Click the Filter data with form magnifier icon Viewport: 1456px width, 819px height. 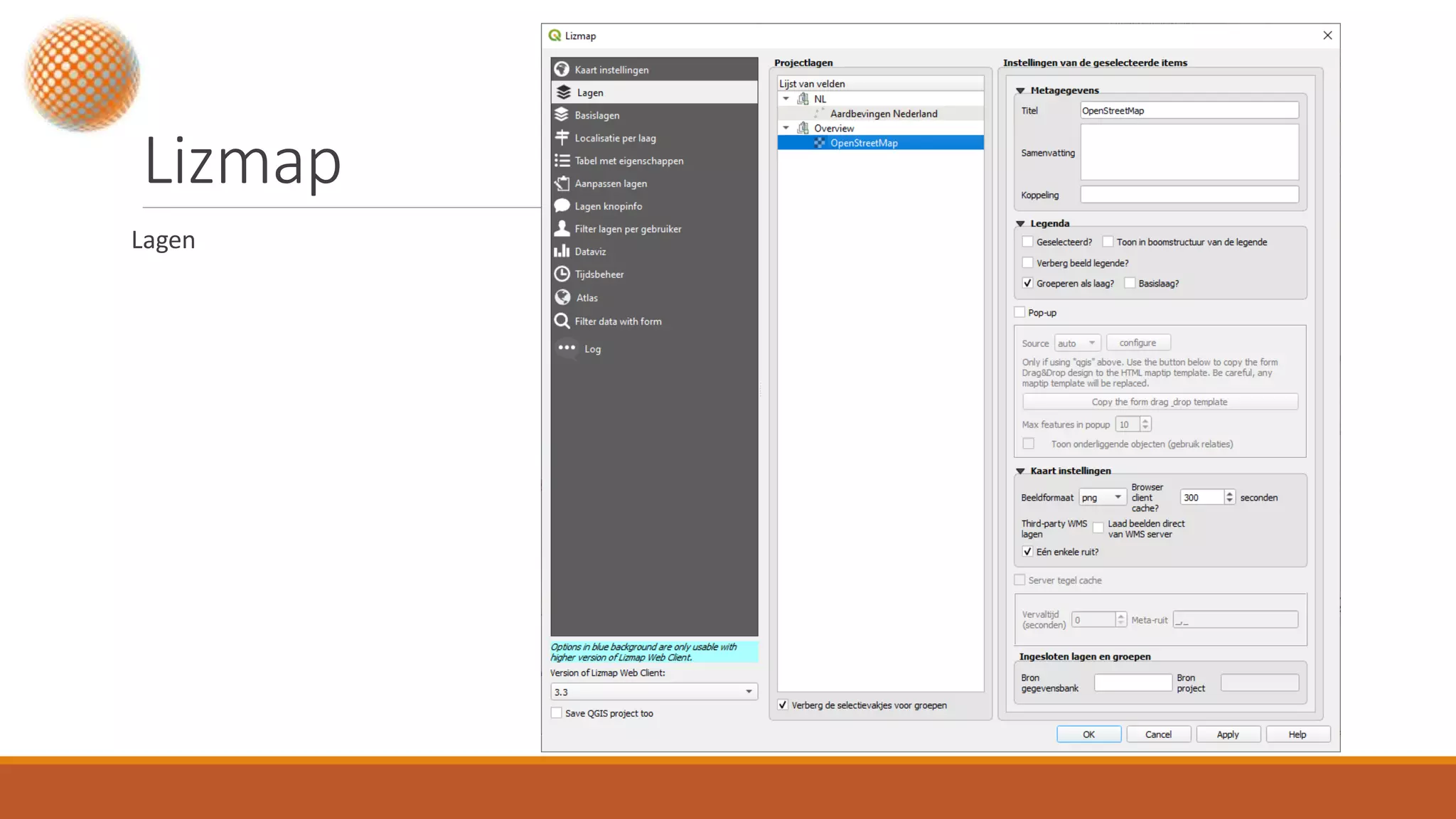pos(562,321)
